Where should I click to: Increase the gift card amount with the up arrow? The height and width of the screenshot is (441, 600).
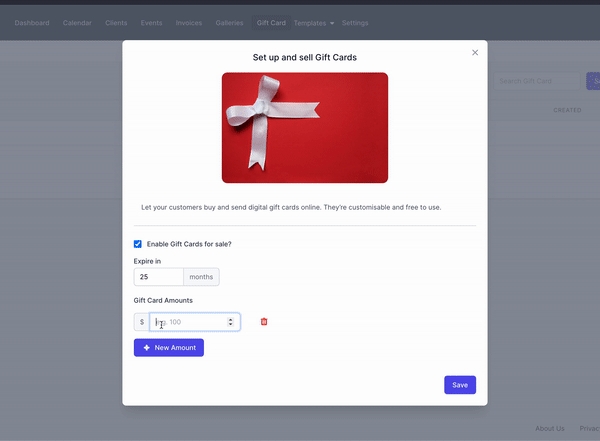(x=231, y=319)
